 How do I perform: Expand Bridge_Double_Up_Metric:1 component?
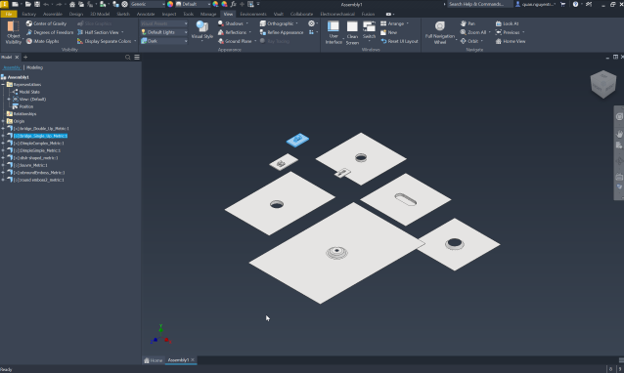tap(3, 129)
